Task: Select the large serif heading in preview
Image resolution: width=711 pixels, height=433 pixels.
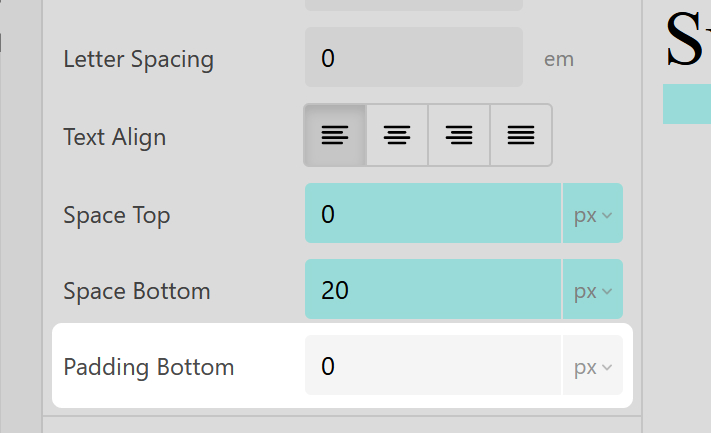Action: (x=688, y=40)
